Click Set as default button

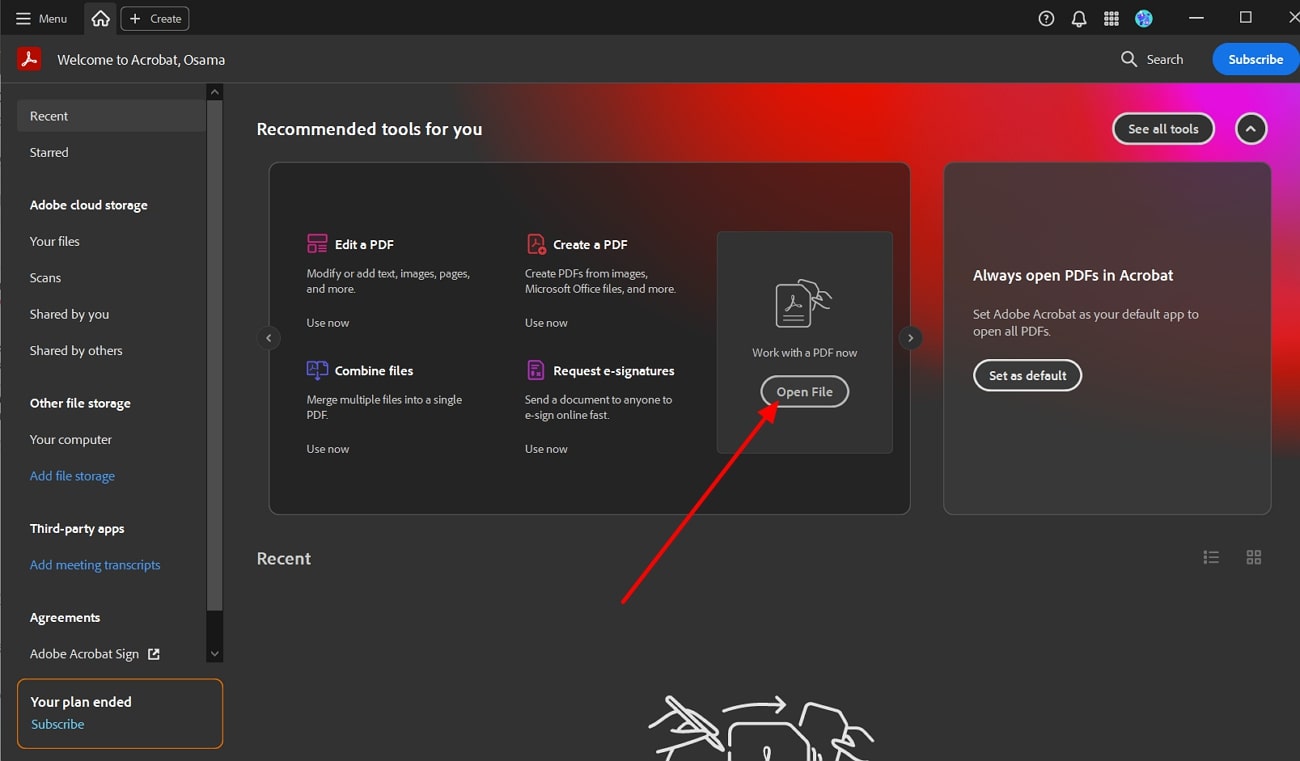[1027, 375]
